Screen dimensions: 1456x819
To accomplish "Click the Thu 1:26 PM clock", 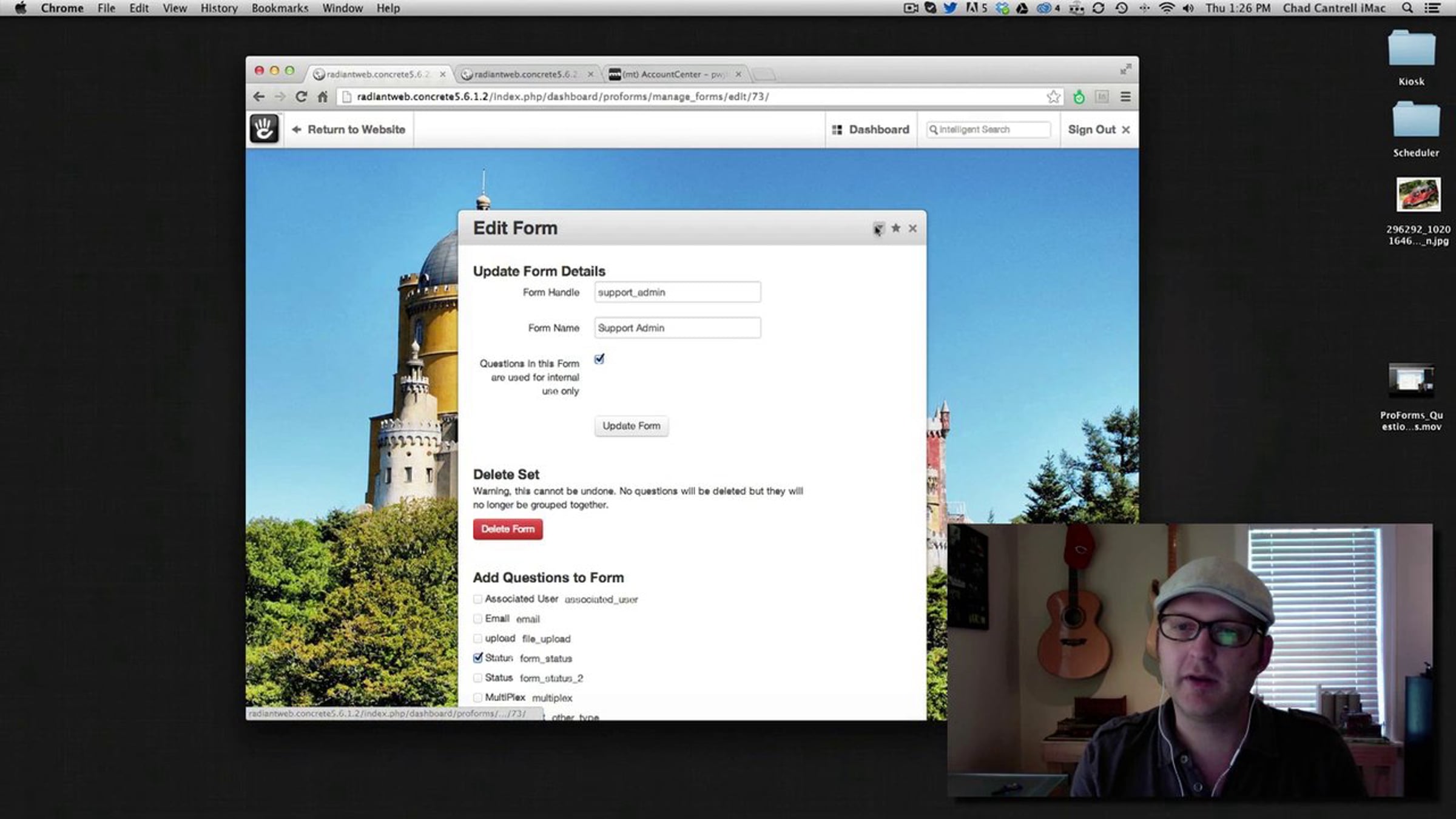I will [1238, 8].
